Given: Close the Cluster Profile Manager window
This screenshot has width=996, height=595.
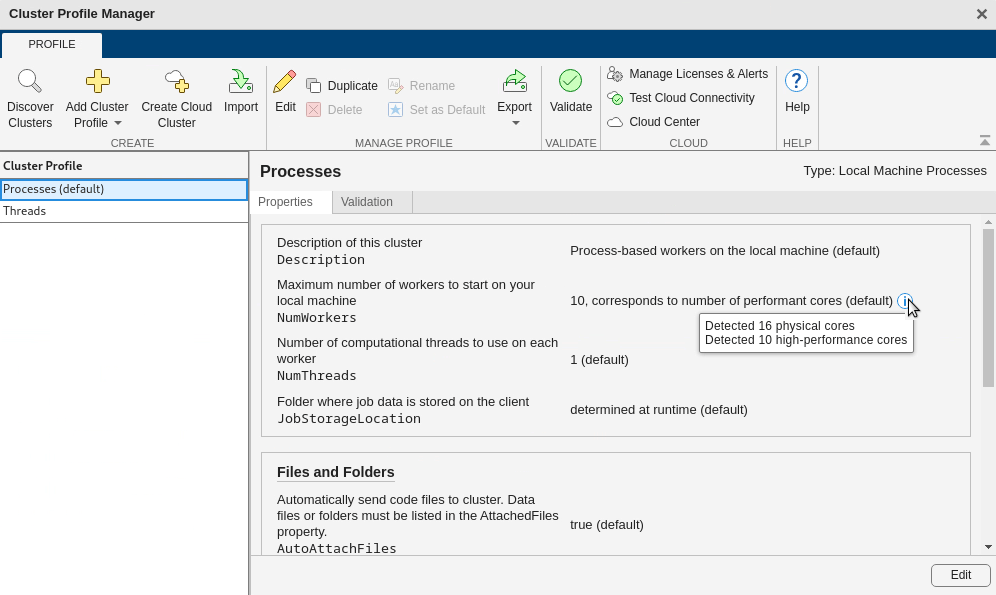Looking at the screenshot, I should pos(981,14).
